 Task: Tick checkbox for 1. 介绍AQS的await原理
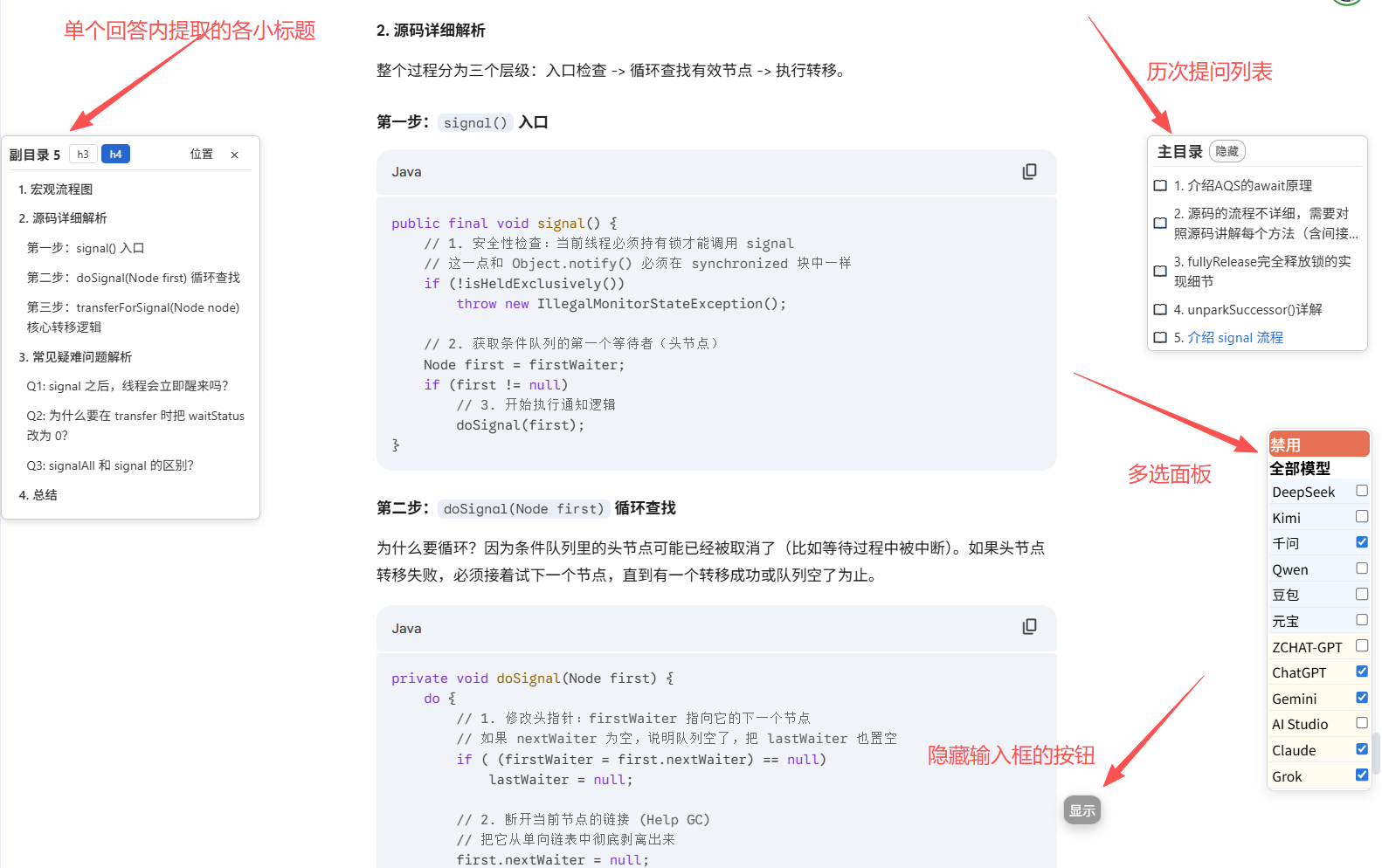[x=1160, y=186]
